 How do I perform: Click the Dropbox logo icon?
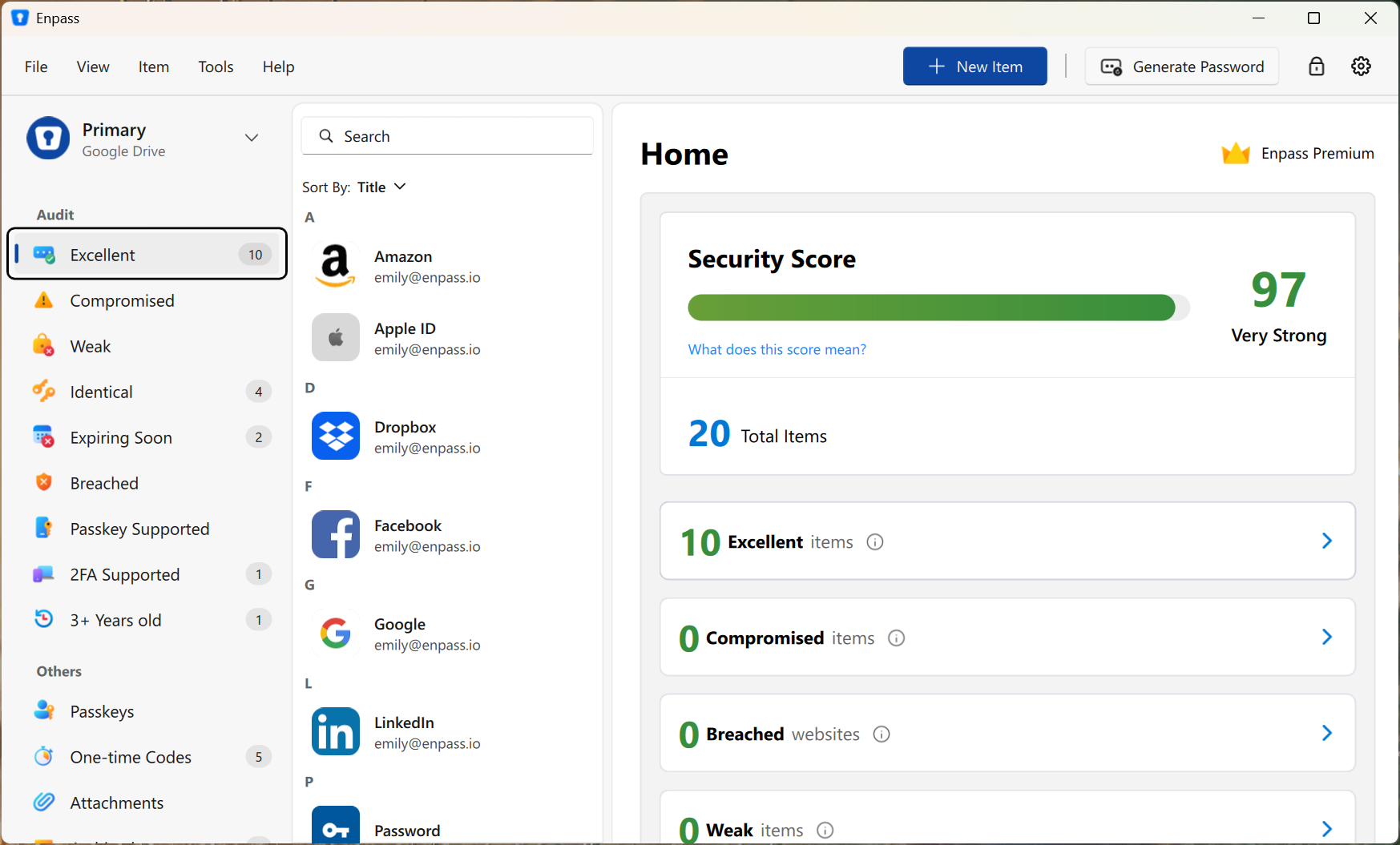336,437
